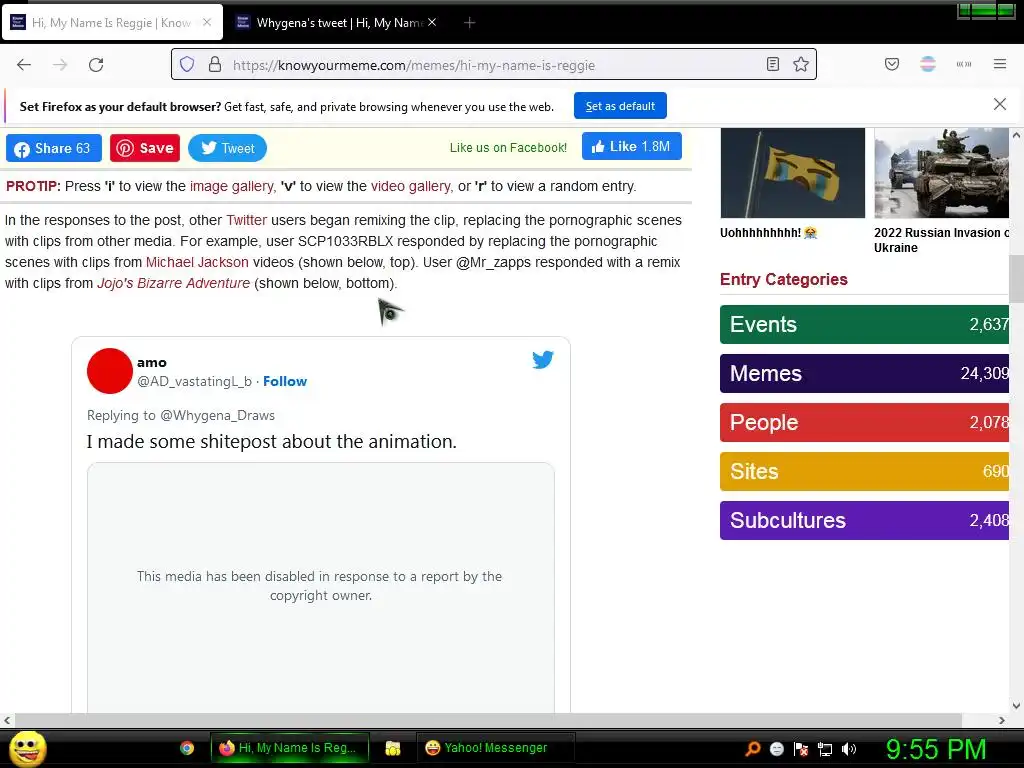Open 2022 Russian Invasion of Ukraine title
This screenshot has width=1024, height=768.
pos(941,240)
